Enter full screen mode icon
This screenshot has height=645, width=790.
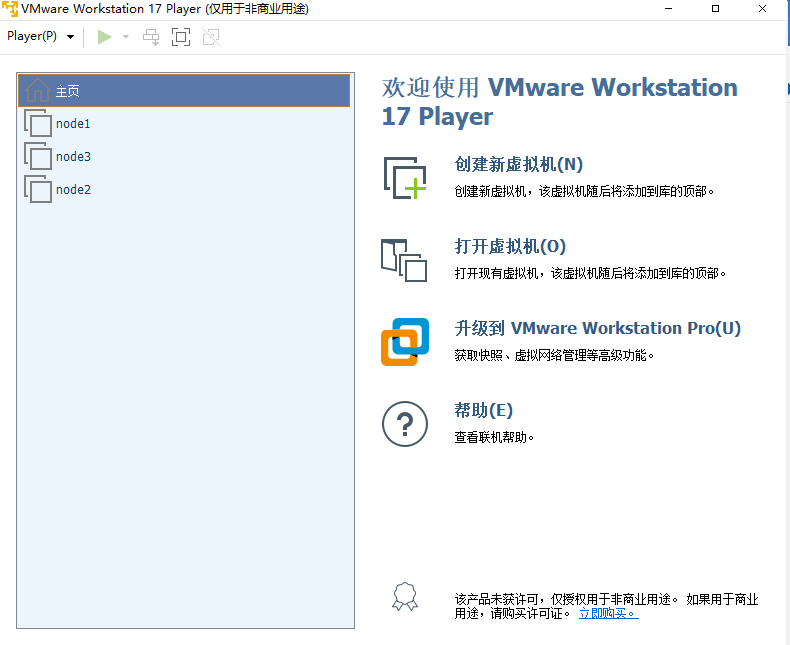coord(181,37)
